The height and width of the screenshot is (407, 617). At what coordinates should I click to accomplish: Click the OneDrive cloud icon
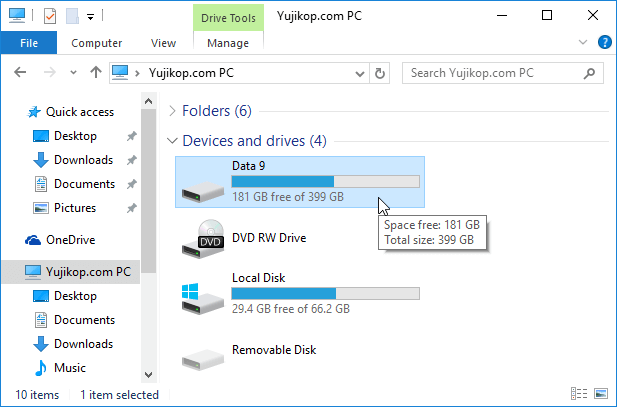pos(33,240)
